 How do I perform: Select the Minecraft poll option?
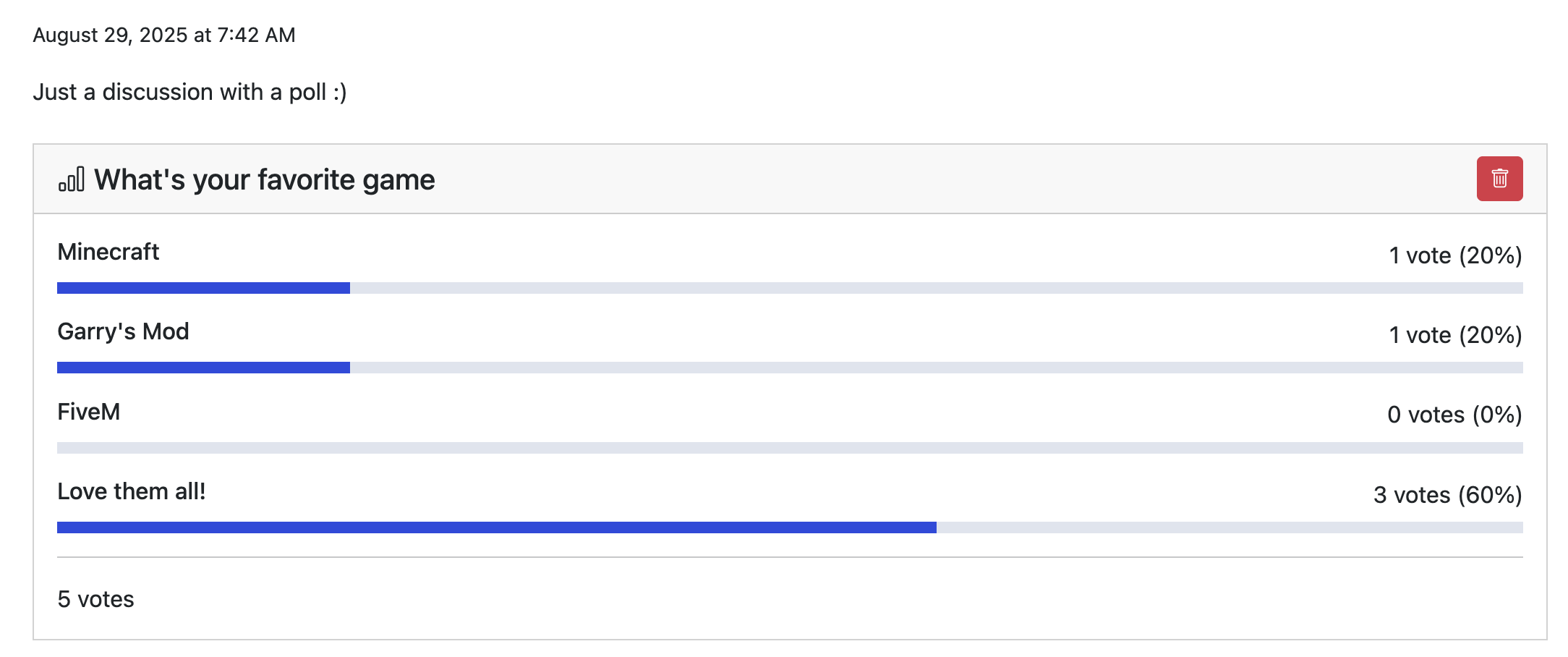[108, 252]
